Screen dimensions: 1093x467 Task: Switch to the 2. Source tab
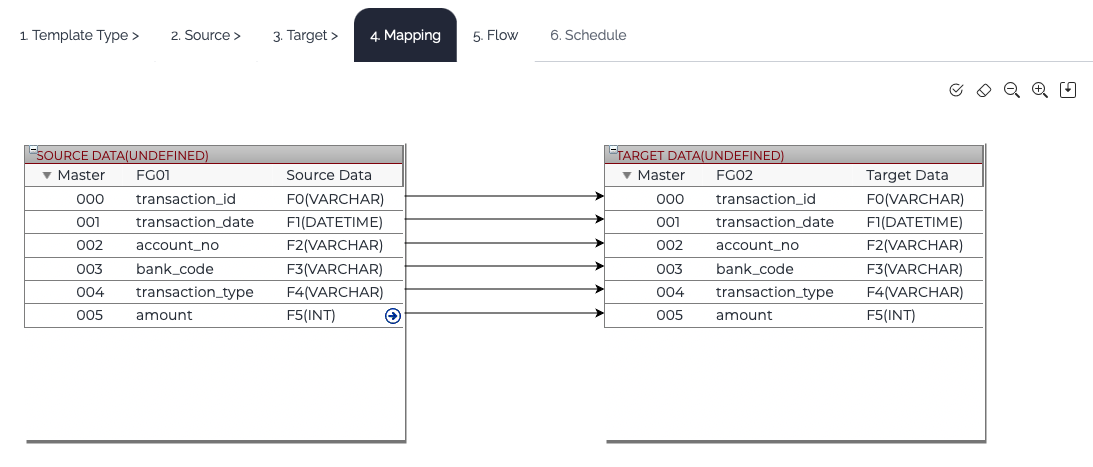tap(205, 35)
